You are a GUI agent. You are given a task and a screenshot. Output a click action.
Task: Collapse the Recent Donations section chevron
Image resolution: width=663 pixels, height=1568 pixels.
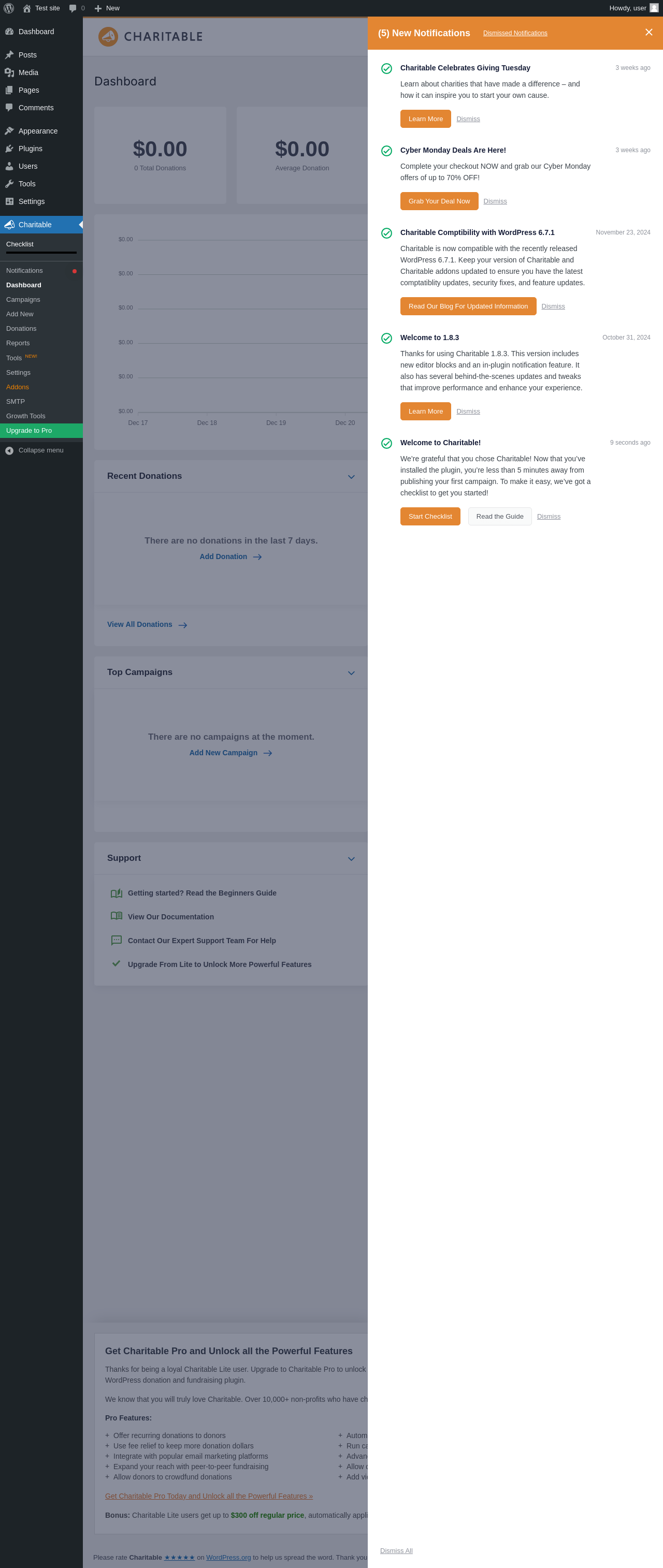[x=351, y=477]
